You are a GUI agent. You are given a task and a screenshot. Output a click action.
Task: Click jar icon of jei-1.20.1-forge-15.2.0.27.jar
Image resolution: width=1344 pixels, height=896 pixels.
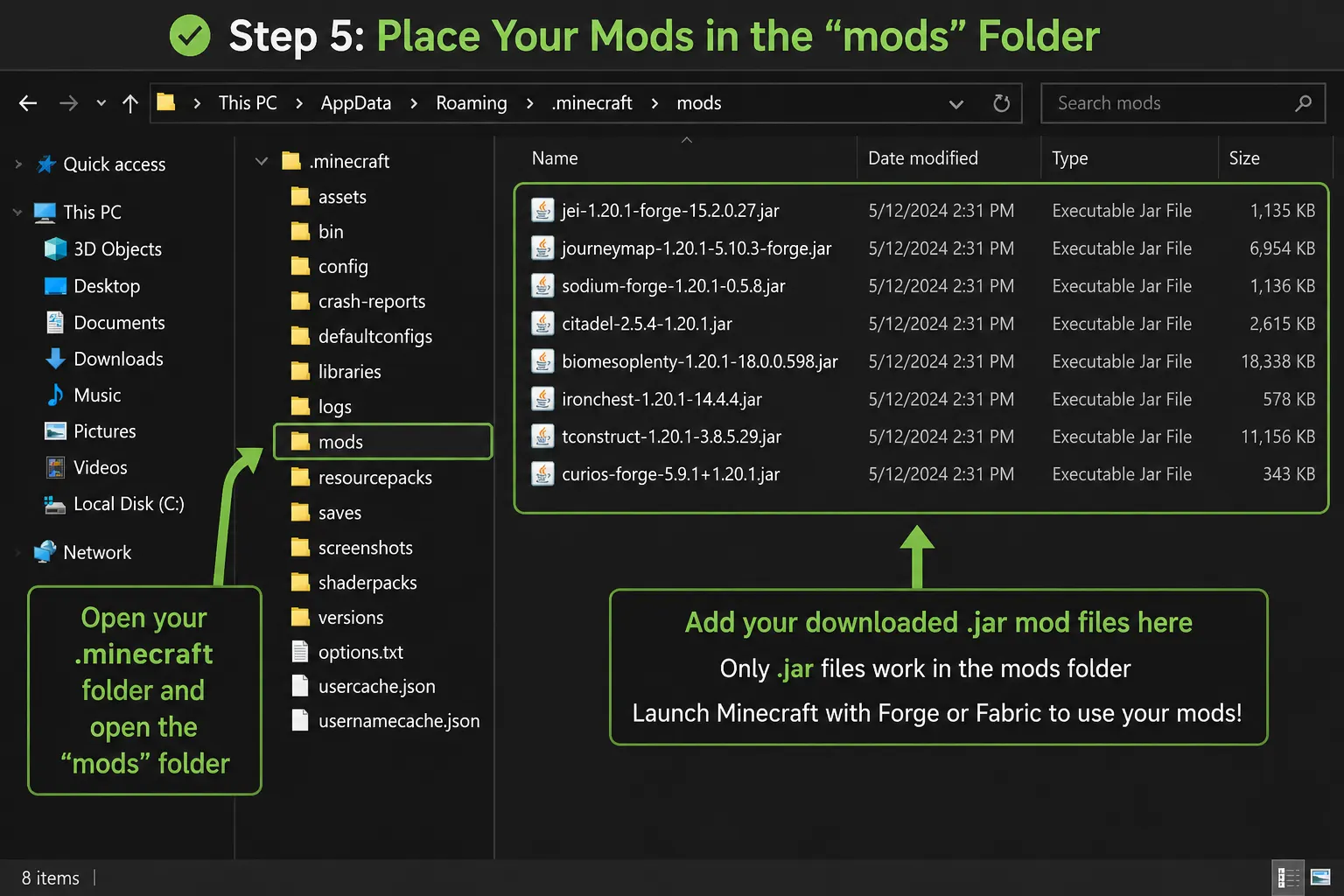point(542,210)
